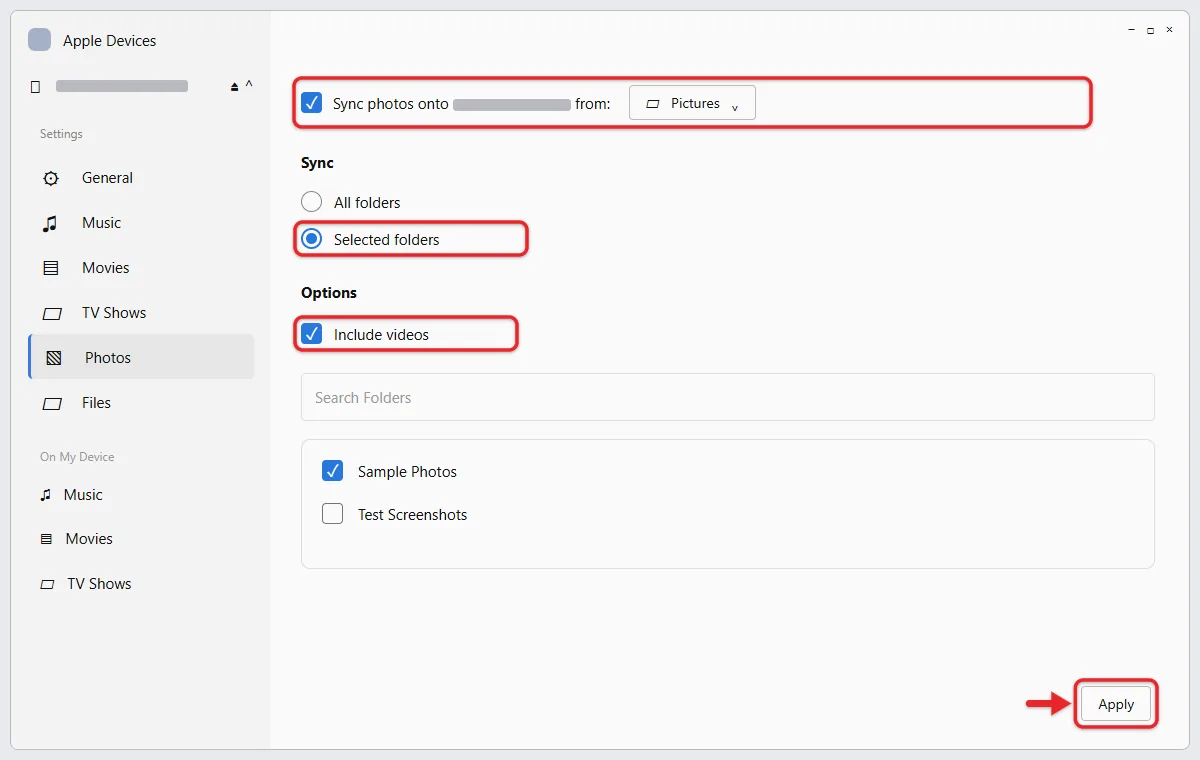1200x760 pixels.
Task: Click the Search Folders input field
Action: click(727, 397)
